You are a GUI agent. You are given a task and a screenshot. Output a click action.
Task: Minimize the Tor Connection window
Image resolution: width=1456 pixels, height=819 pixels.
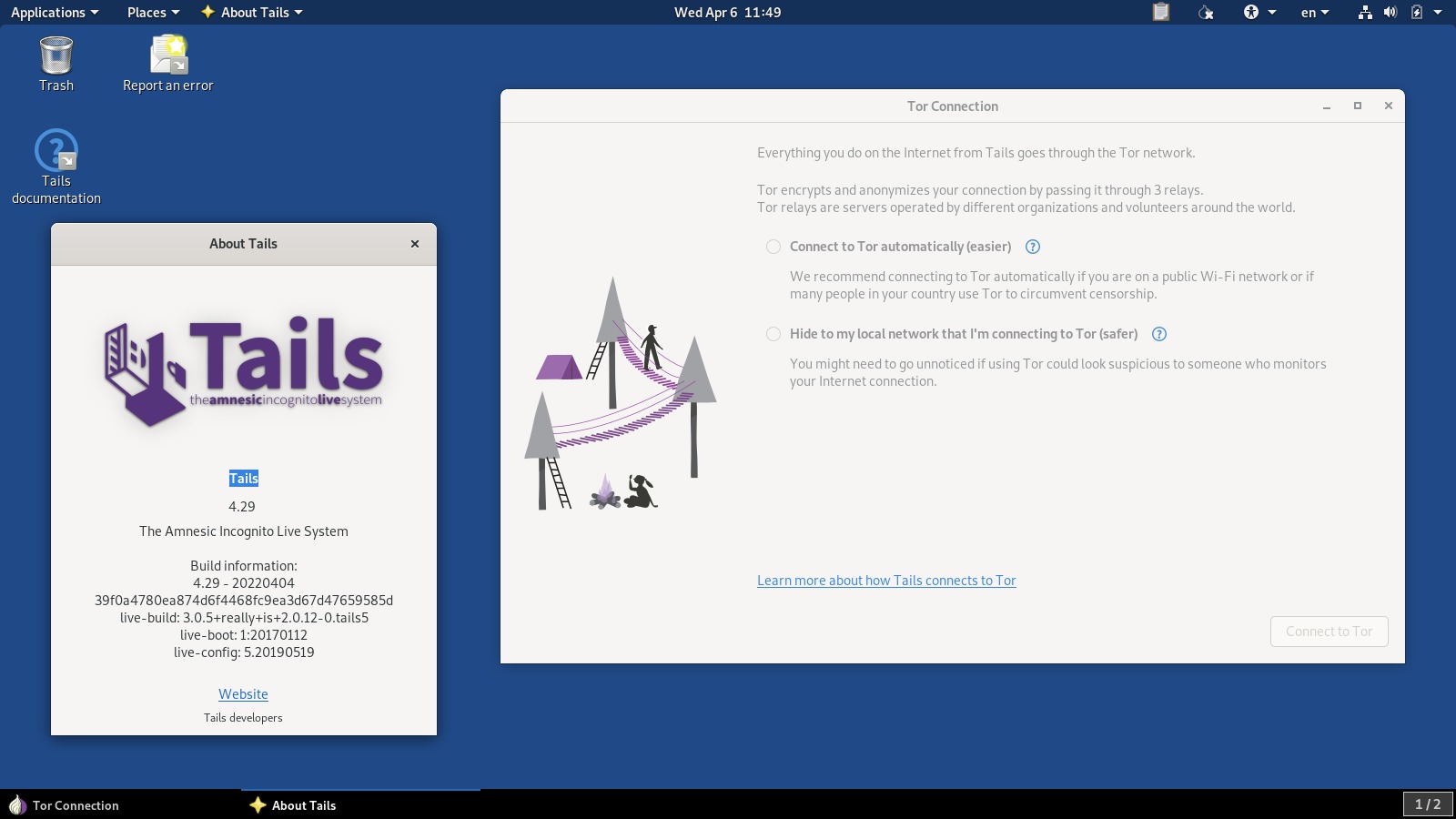pyautogui.click(x=1327, y=106)
